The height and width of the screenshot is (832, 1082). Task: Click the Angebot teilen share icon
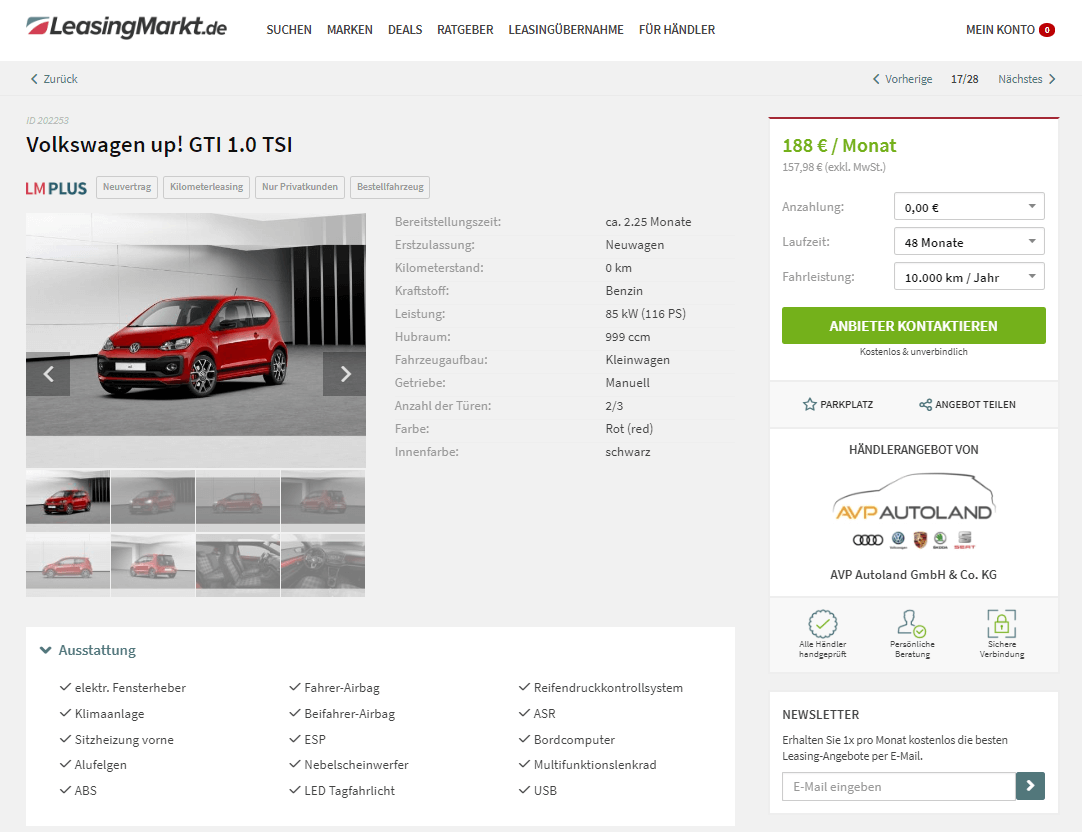pyautogui.click(x=925, y=404)
